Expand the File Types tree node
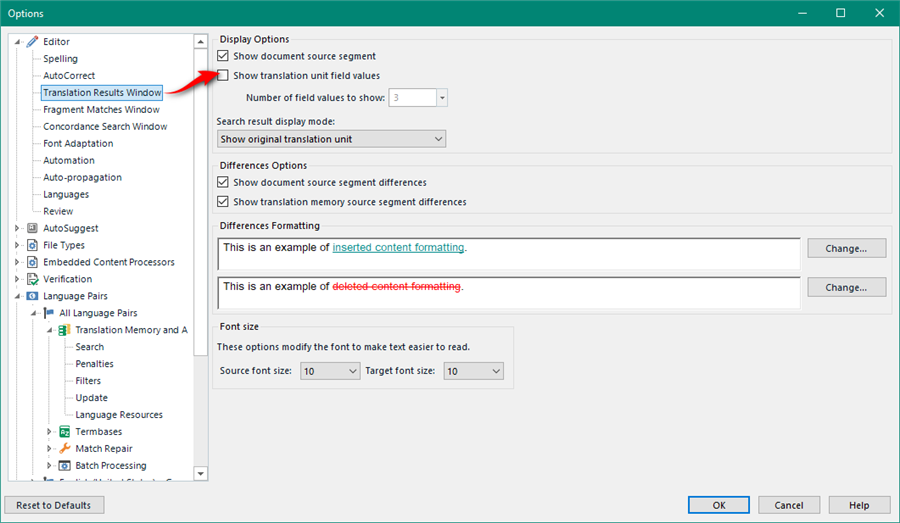This screenshot has height=523, width=900. coord(17,245)
